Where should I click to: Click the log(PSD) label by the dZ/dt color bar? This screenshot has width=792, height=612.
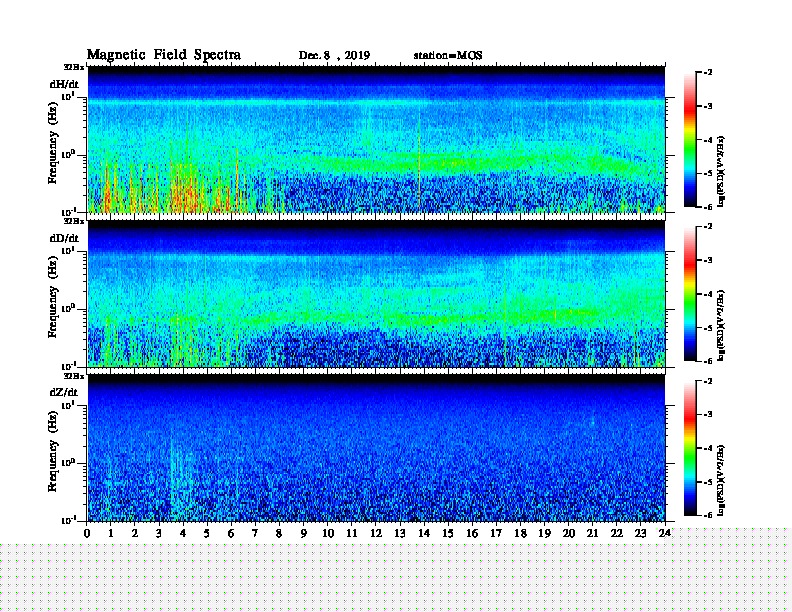[x=721, y=480]
